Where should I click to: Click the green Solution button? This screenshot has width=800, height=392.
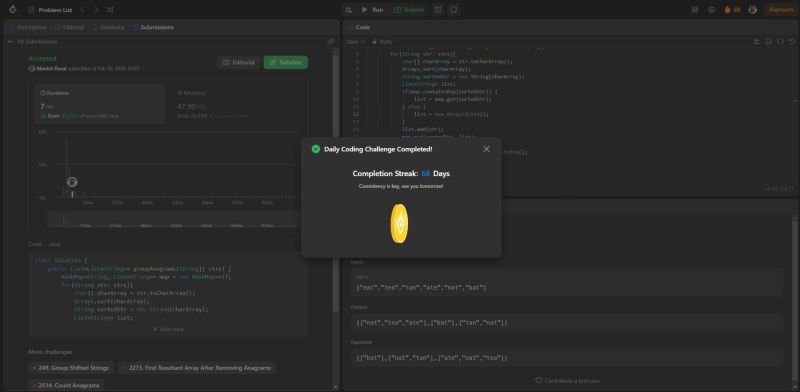pos(286,62)
